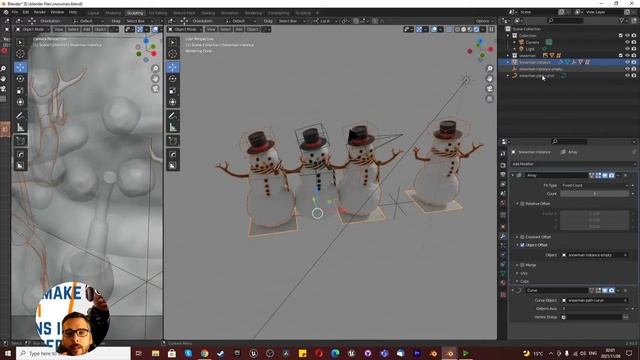
Task: Click Array modifier Count slider field
Action: (595, 193)
